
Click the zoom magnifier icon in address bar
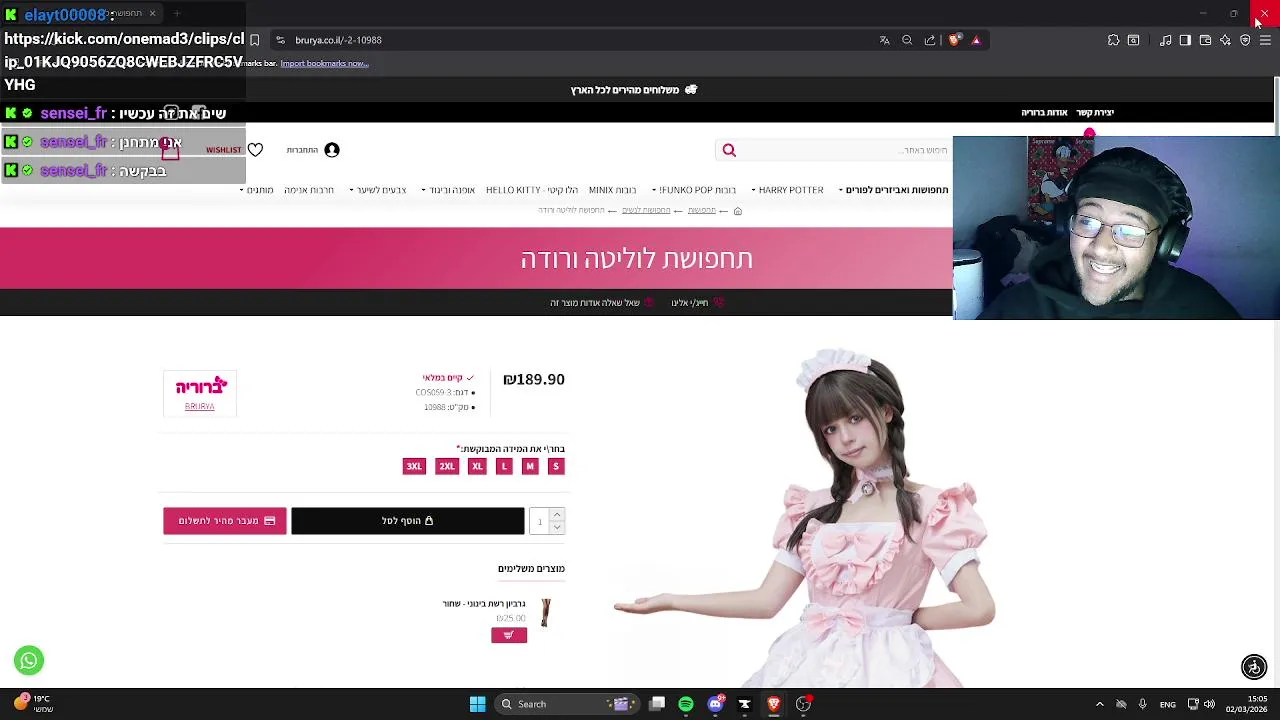[x=907, y=40]
